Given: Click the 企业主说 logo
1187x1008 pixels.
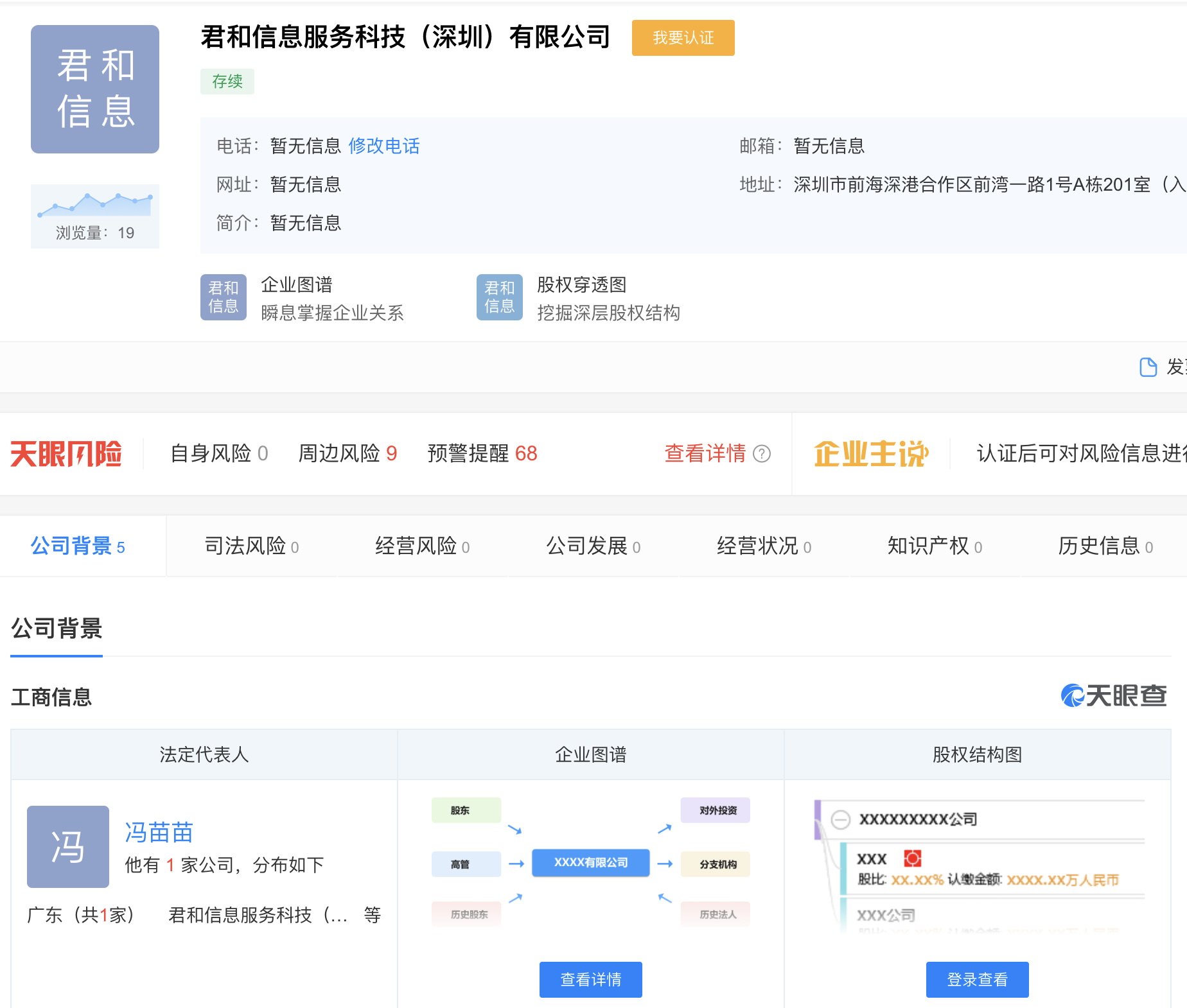Looking at the screenshot, I should [871, 454].
